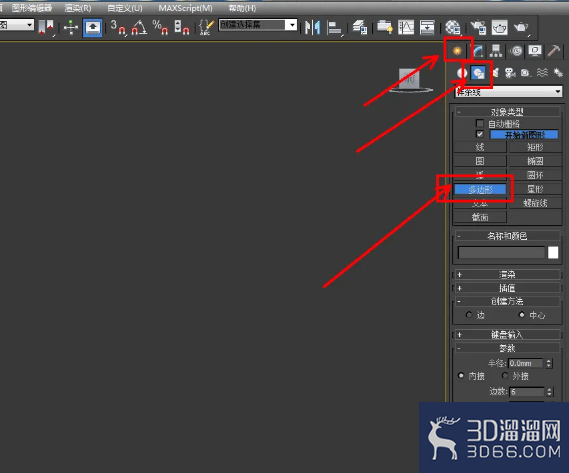The width and height of the screenshot is (569, 473).
Task: Open Edit Named Selection Sets icon
Action: click(206, 27)
